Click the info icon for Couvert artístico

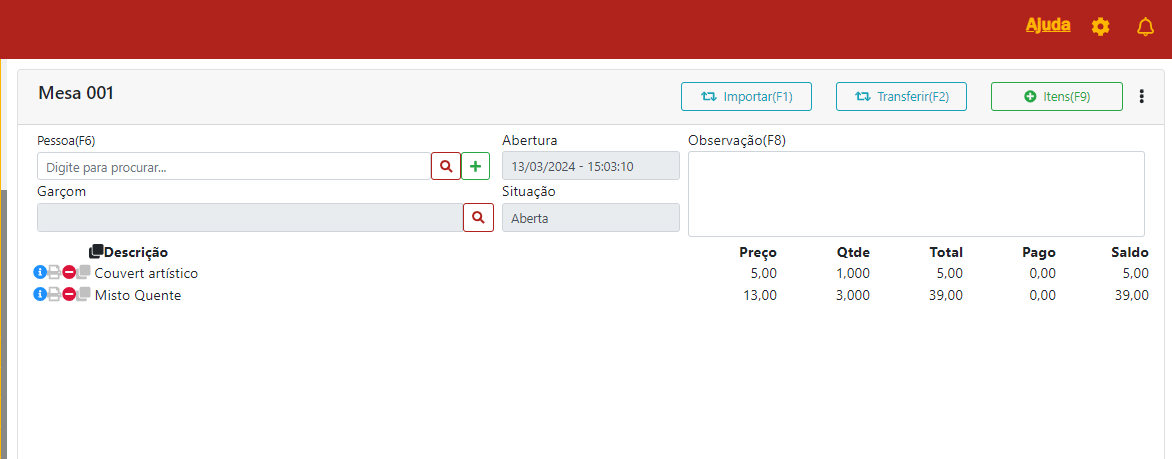click(40, 272)
